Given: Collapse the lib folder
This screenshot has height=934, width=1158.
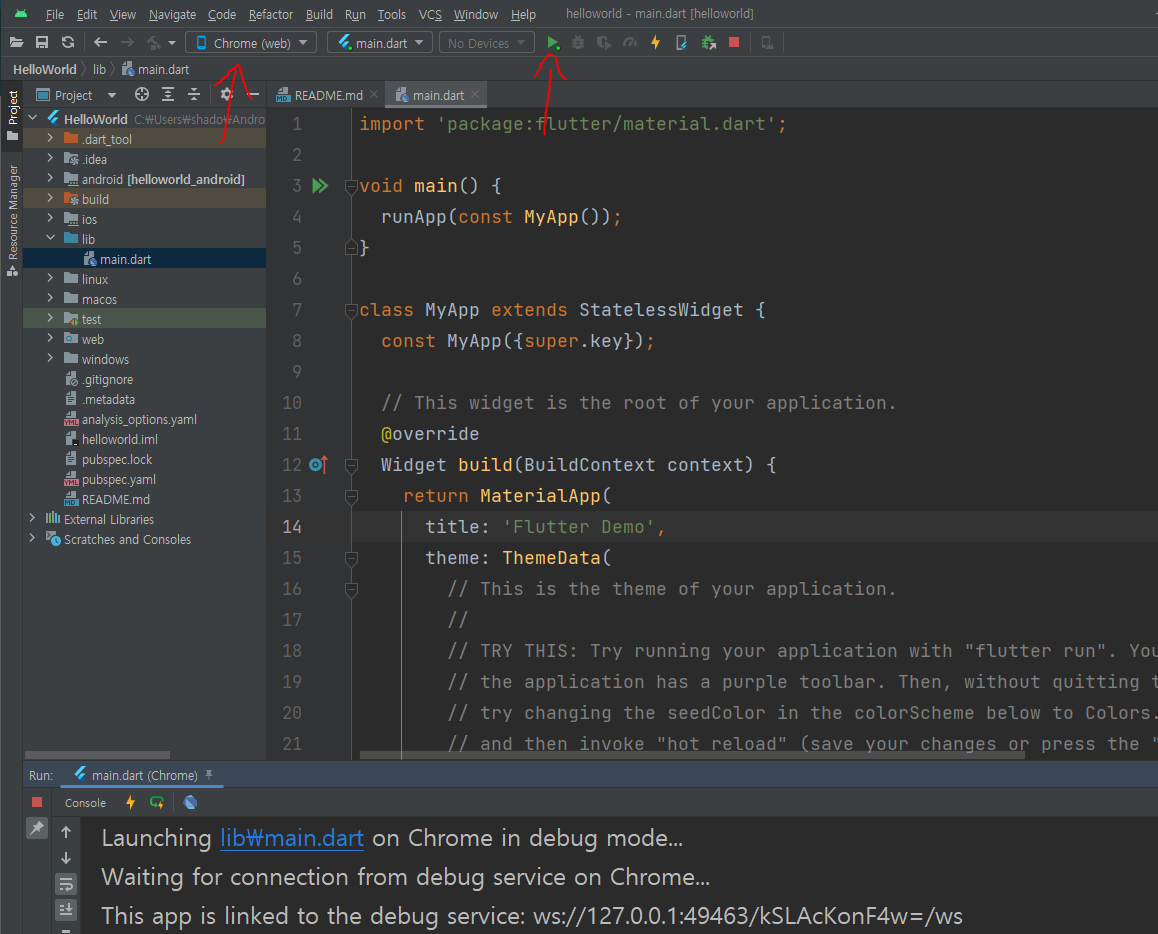Looking at the screenshot, I should click(x=50, y=238).
